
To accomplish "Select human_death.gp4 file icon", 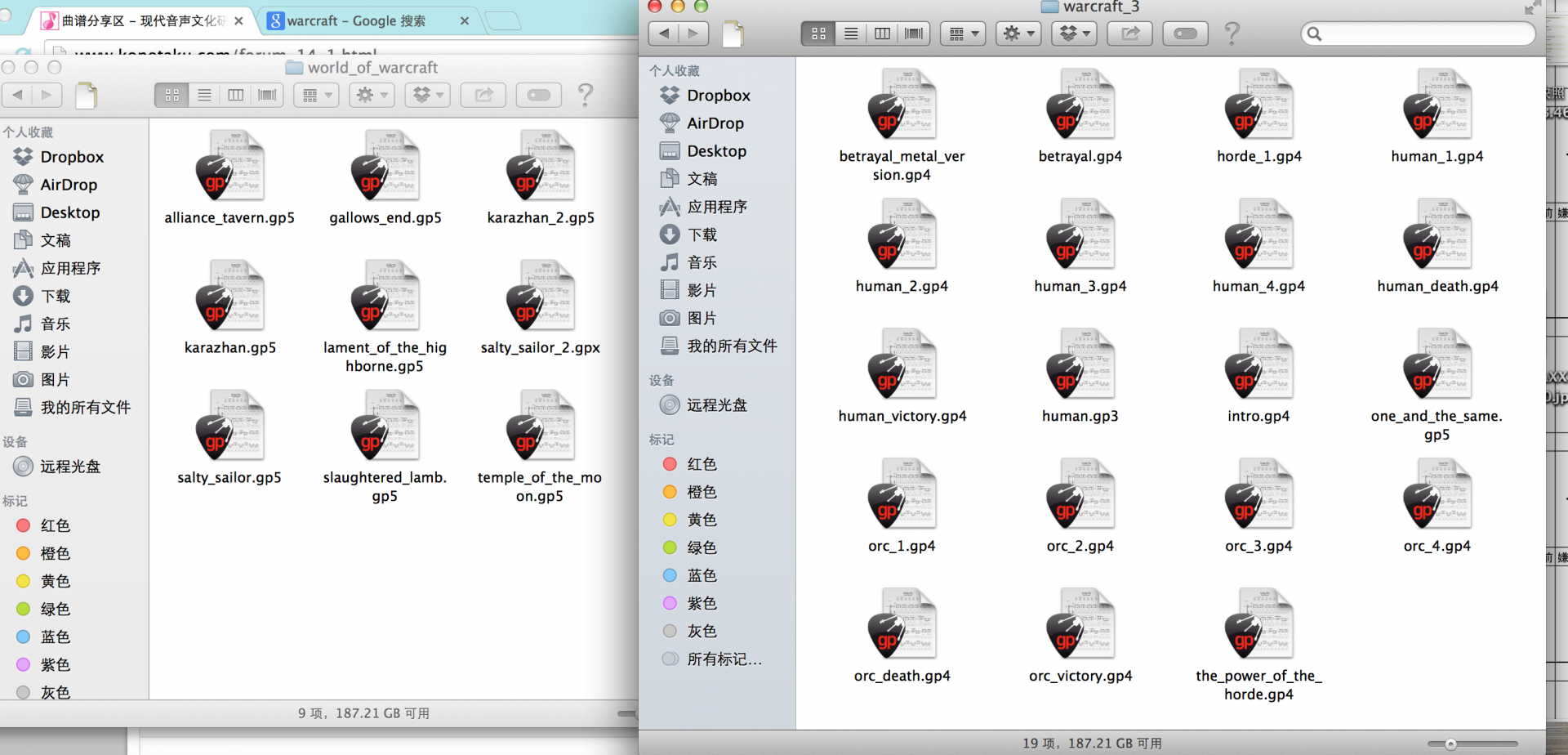I will pyautogui.click(x=1437, y=235).
